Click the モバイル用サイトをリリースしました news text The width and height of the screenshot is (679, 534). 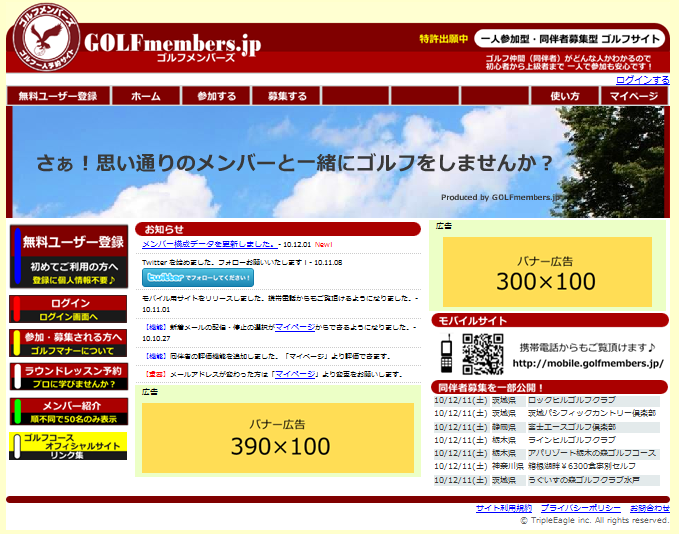click(279, 304)
